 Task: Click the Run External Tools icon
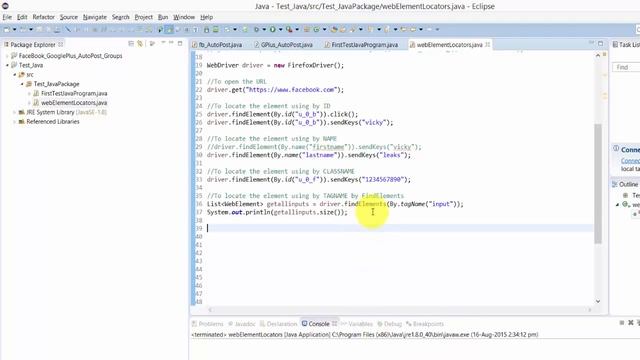click(x=289, y=29)
